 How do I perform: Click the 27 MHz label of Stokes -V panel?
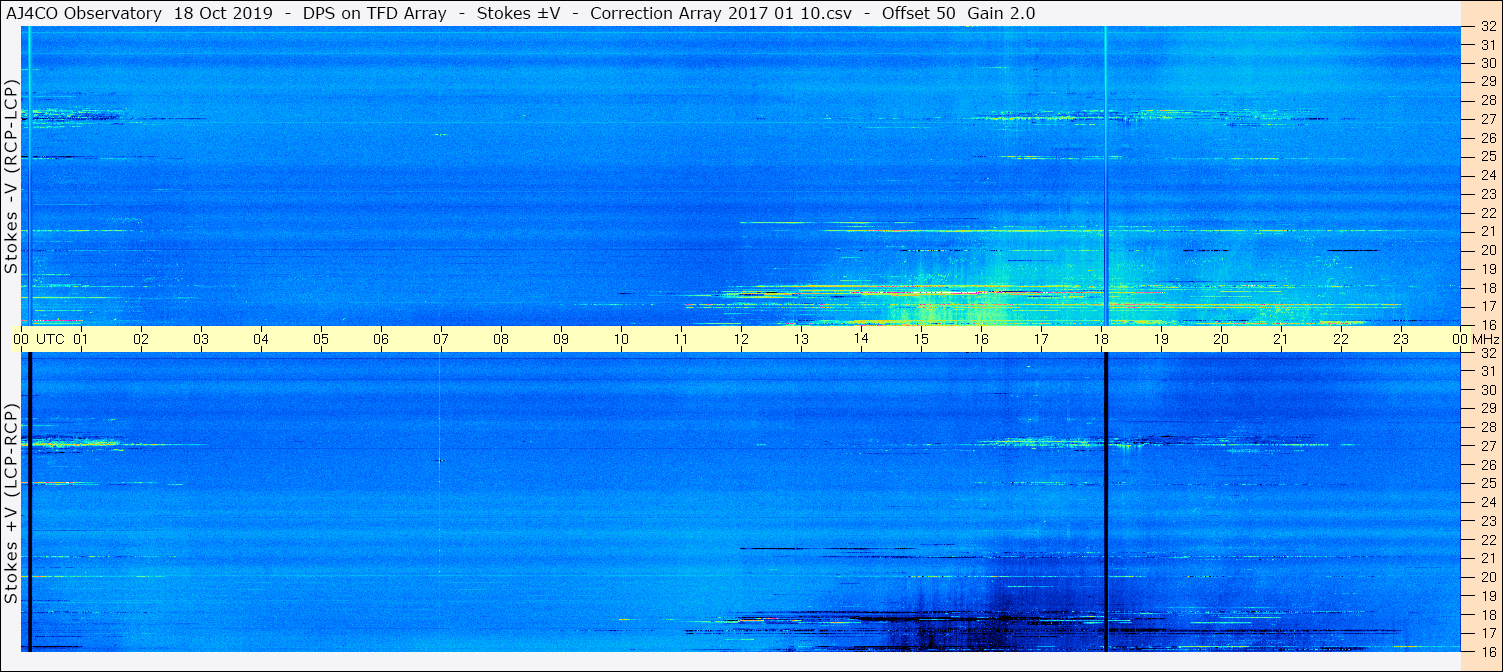pos(1487,119)
